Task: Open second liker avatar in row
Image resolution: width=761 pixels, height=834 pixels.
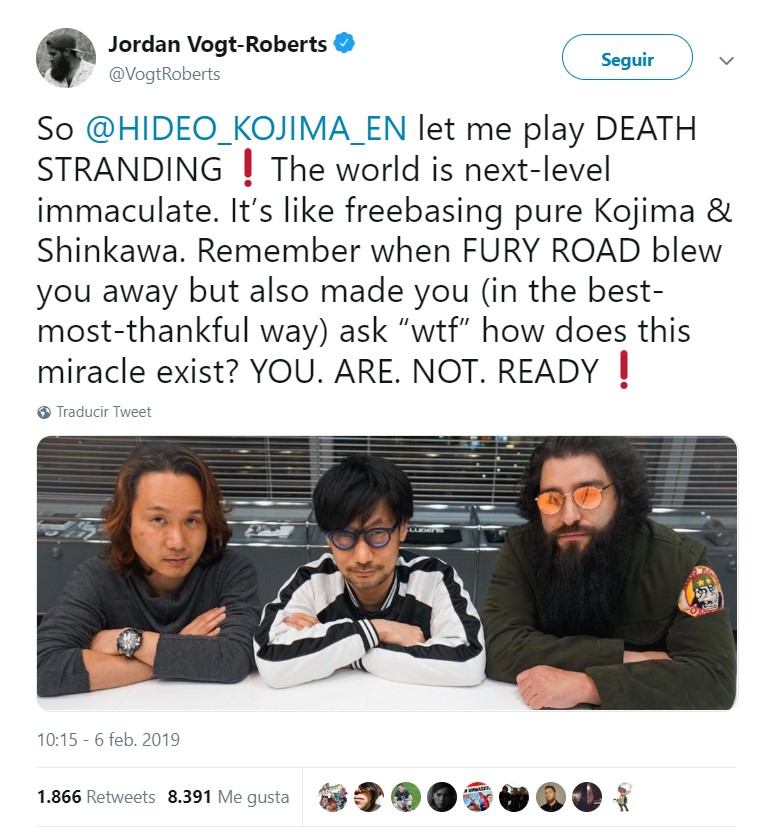Action: tap(369, 797)
